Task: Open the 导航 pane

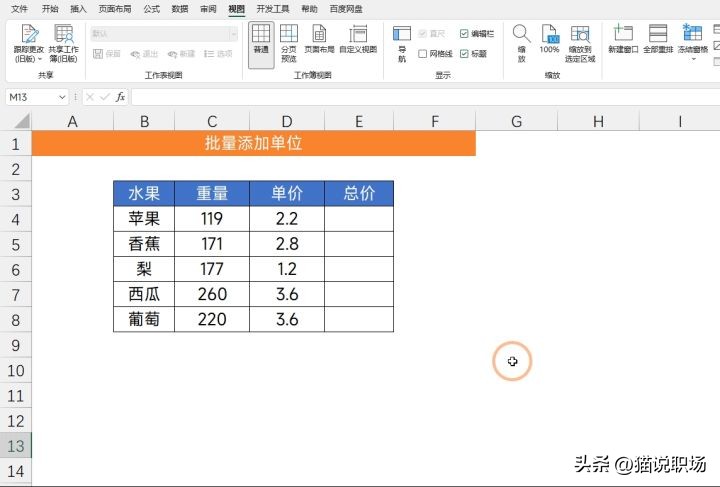Action: (402, 44)
